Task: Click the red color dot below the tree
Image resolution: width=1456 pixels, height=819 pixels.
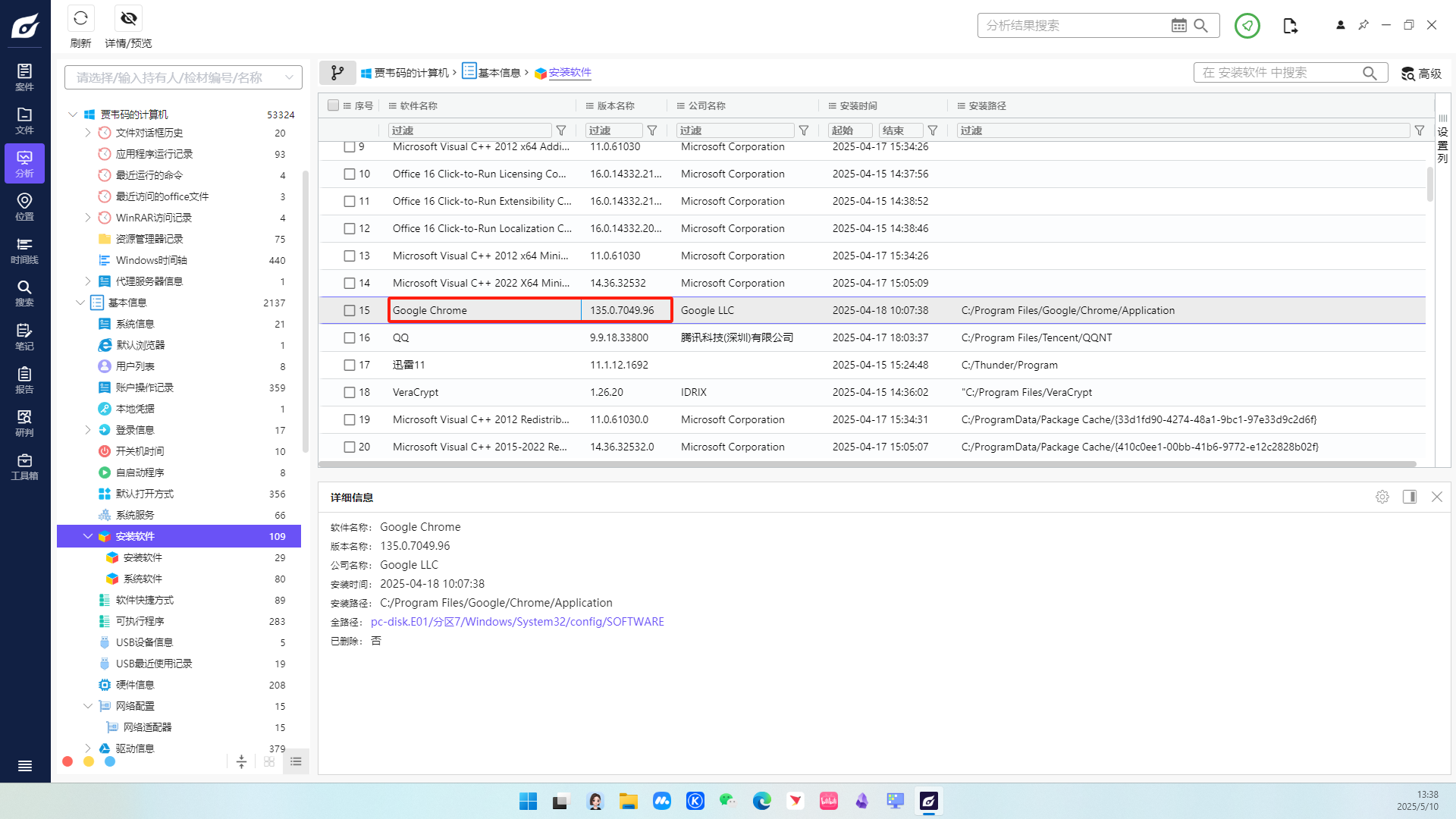Action: point(67,761)
